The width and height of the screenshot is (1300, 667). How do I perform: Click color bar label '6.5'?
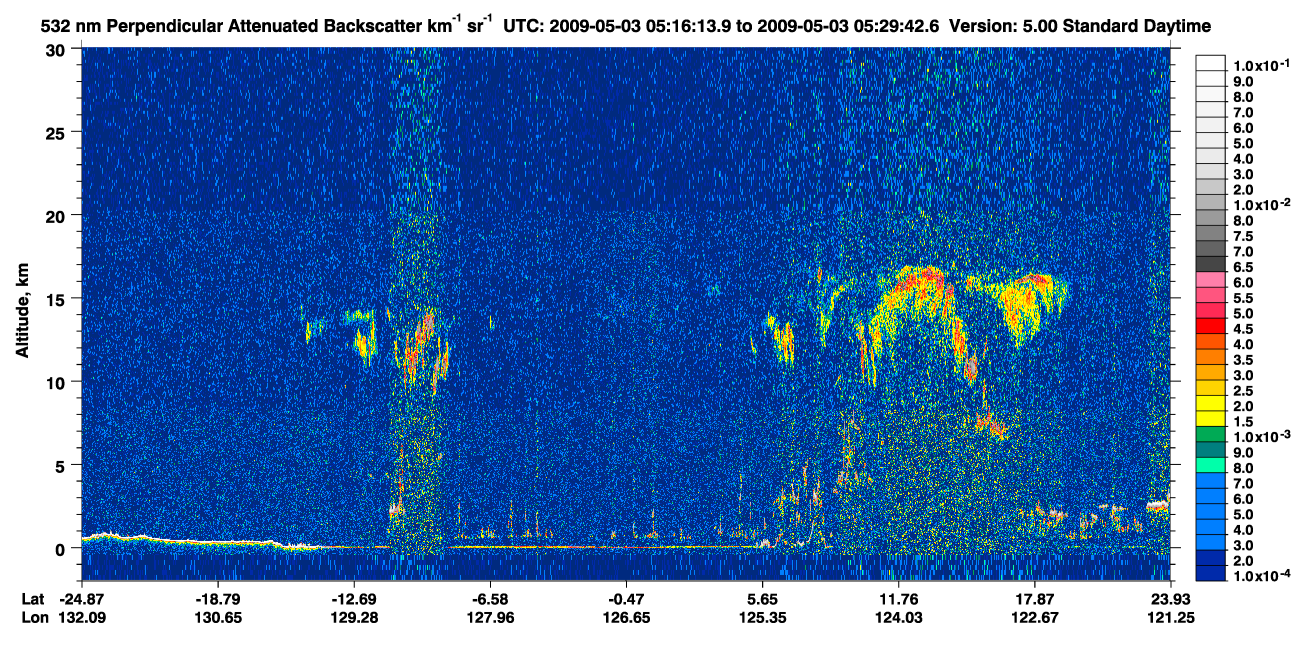1243,267
